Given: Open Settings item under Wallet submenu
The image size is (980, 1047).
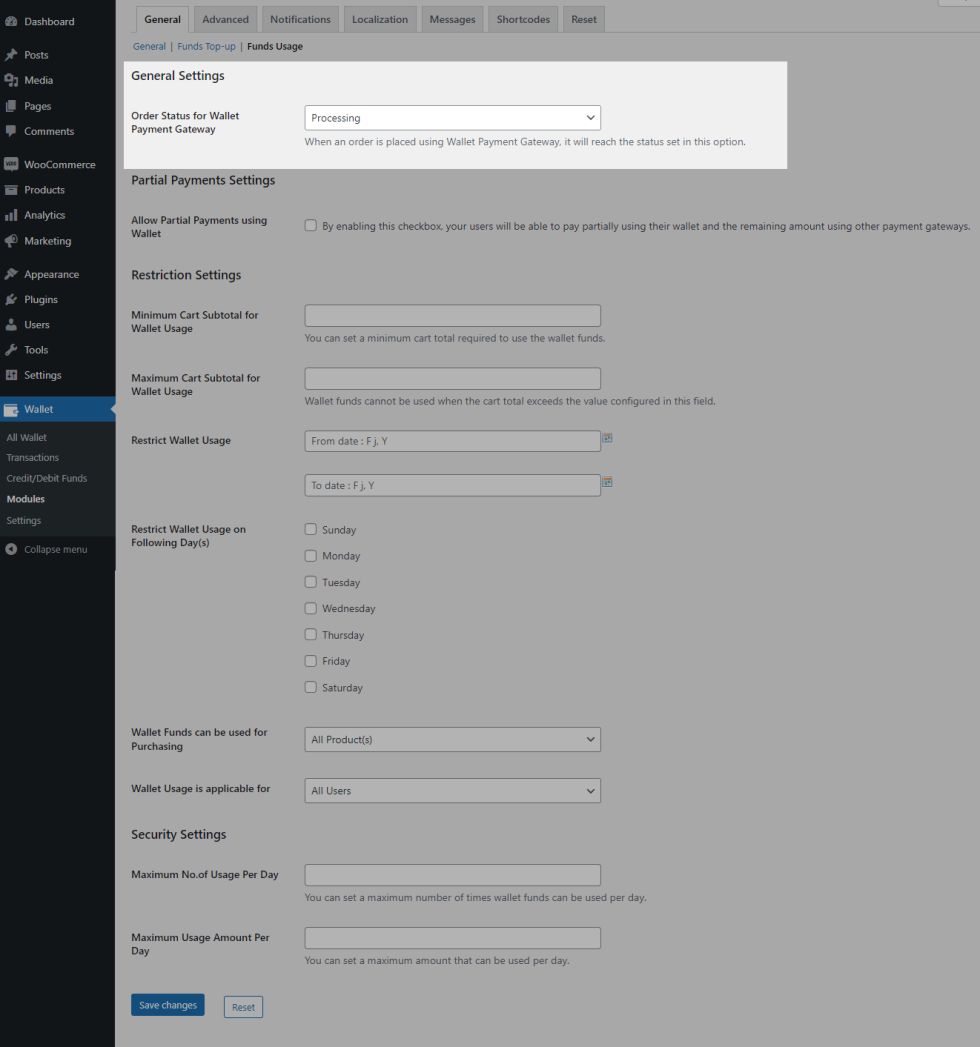Looking at the screenshot, I should click(x=23, y=520).
